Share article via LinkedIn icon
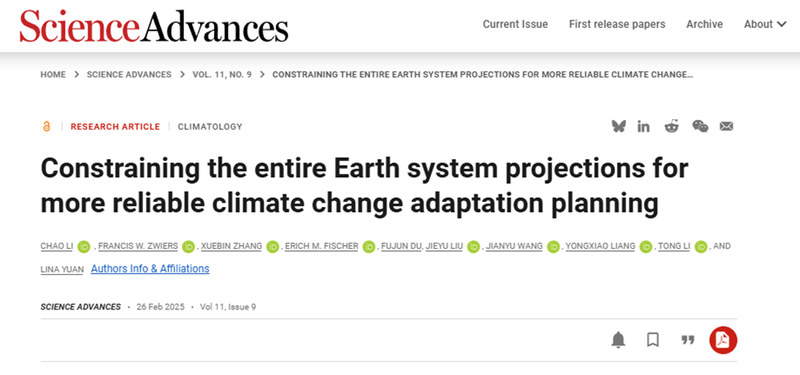The height and width of the screenshot is (375, 800). pos(643,126)
